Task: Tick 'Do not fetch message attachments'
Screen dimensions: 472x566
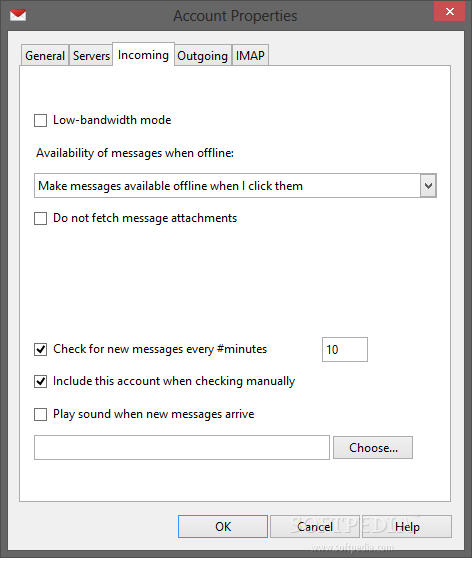Action: coord(40,218)
